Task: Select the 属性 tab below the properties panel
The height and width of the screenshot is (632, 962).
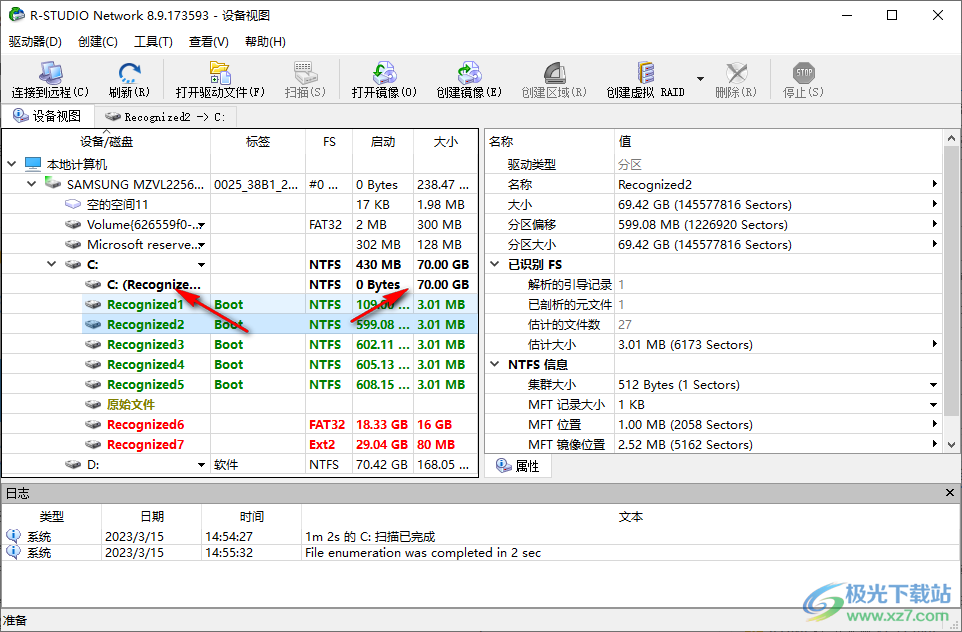Action: 518,466
